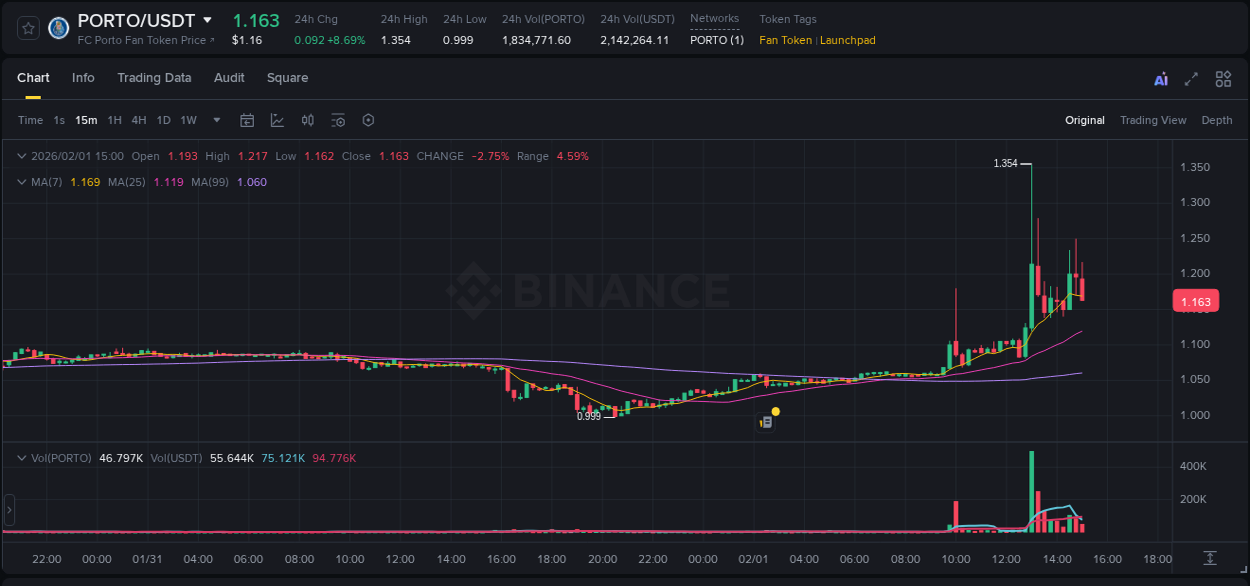Launch the AI analysis feature
This screenshot has height=586, width=1250.
pos(1160,78)
